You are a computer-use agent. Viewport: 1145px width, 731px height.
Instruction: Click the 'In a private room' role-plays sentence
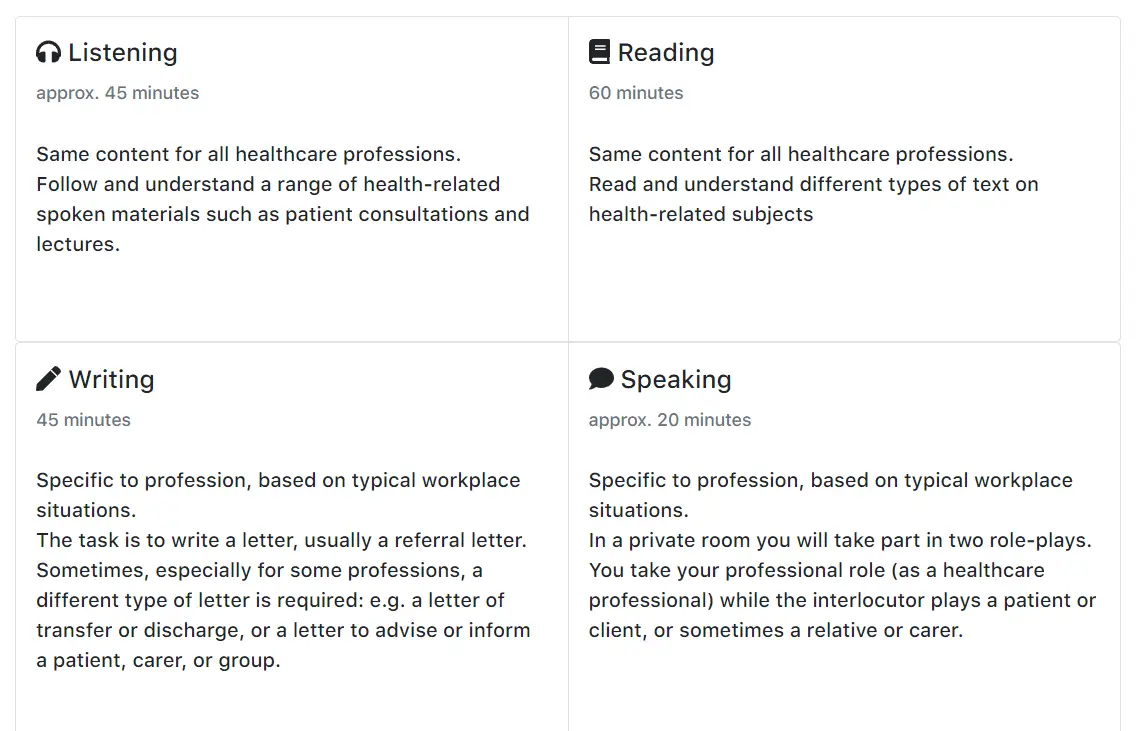pyautogui.click(x=839, y=540)
